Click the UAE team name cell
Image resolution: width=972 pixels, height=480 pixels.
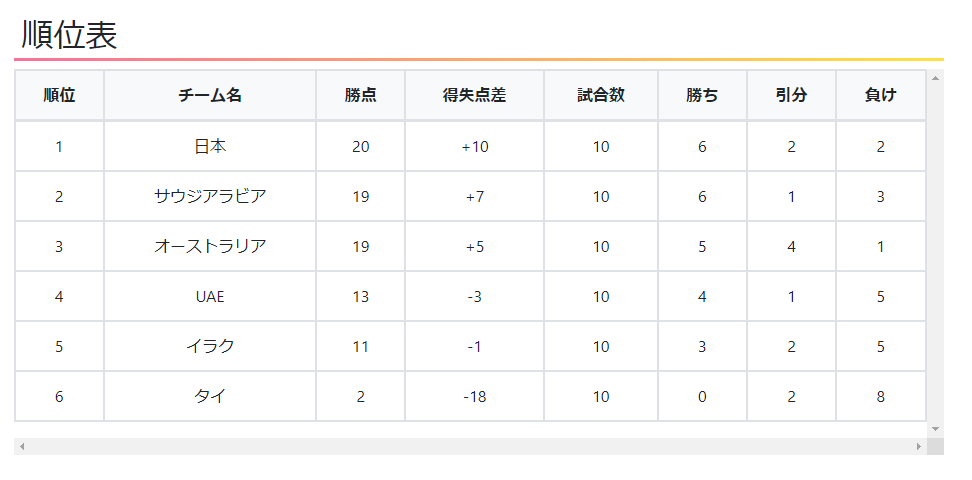click(x=210, y=296)
